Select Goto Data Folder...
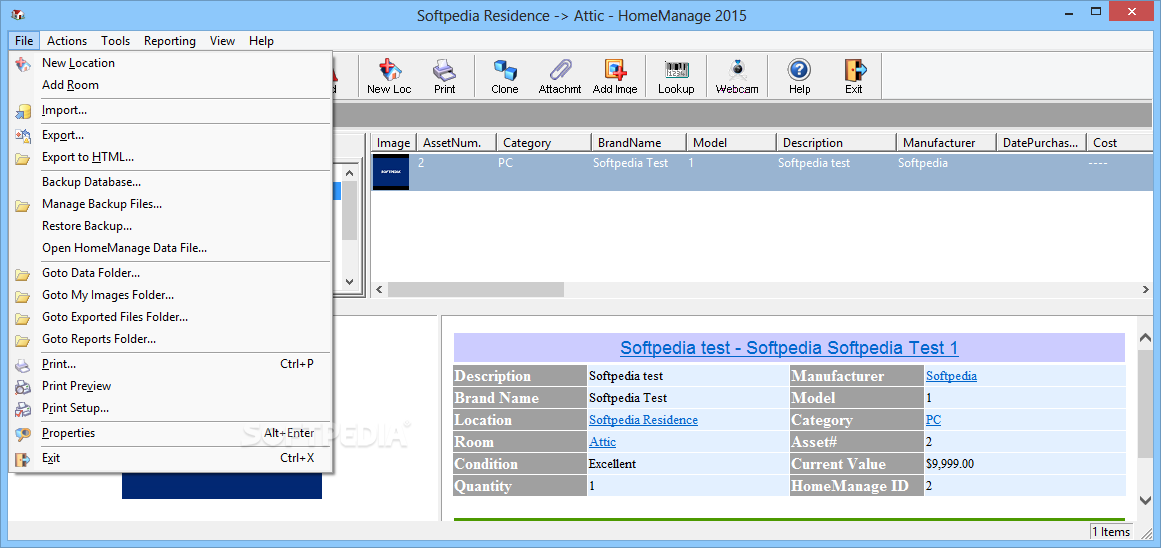 point(171,273)
